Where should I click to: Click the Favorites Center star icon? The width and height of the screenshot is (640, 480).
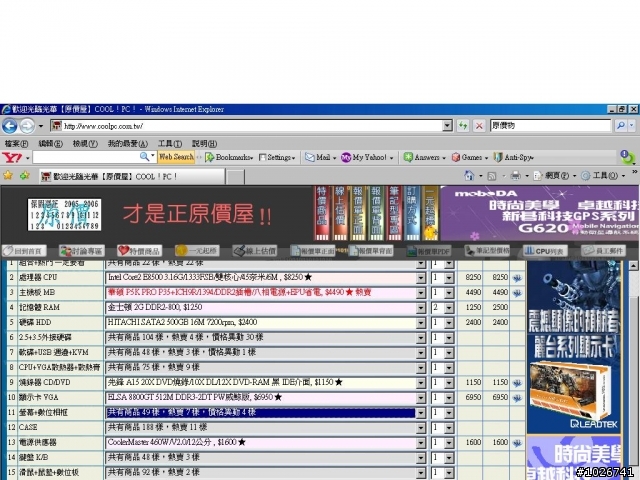click(x=8, y=176)
